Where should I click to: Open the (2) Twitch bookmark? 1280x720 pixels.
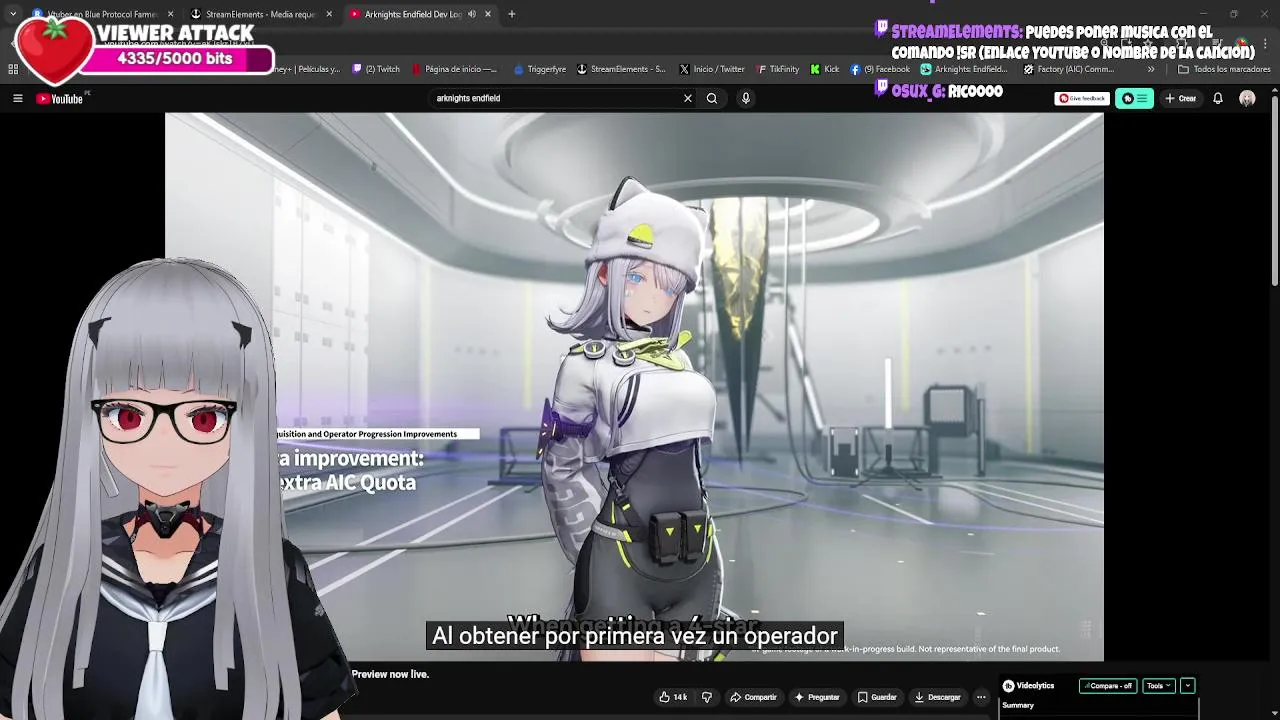pyautogui.click(x=374, y=69)
